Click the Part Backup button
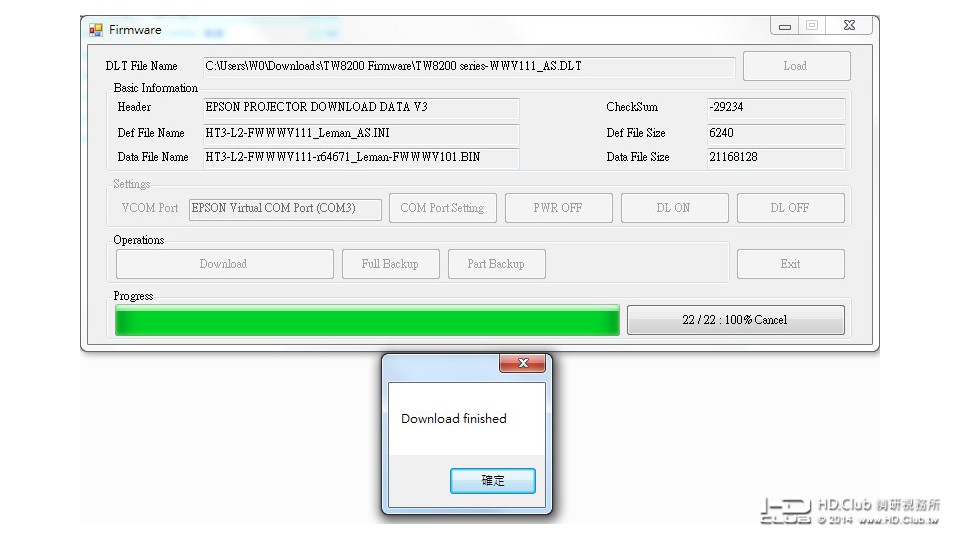Image resolution: width=960 pixels, height=540 pixels. pyautogui.click(x=497, y=264)
